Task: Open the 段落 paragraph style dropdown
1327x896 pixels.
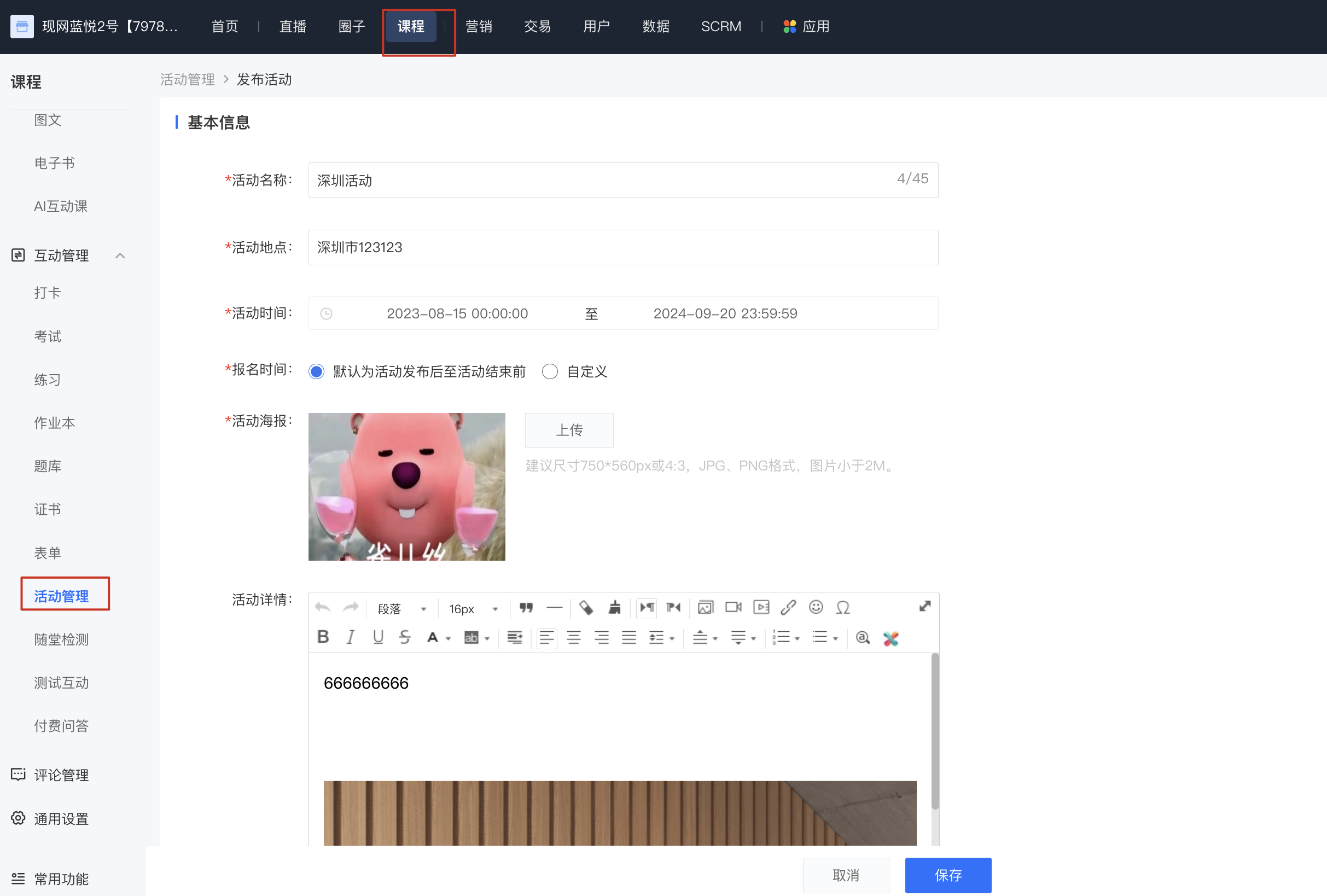Action: (x=402, y=609)
